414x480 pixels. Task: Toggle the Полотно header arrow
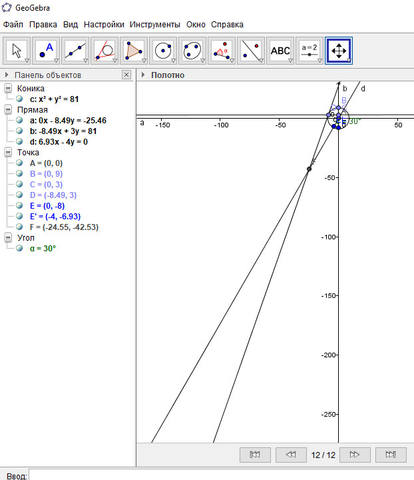(143, 75)
